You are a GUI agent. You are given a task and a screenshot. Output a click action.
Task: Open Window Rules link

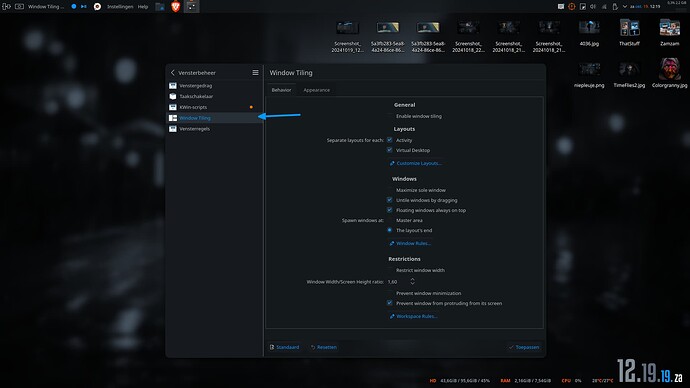[x=410, y=243]
